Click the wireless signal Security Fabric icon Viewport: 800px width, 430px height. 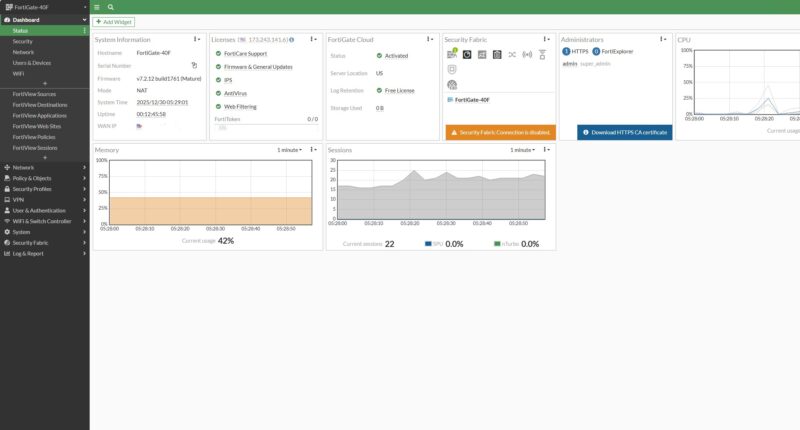[x=527, y=55]
